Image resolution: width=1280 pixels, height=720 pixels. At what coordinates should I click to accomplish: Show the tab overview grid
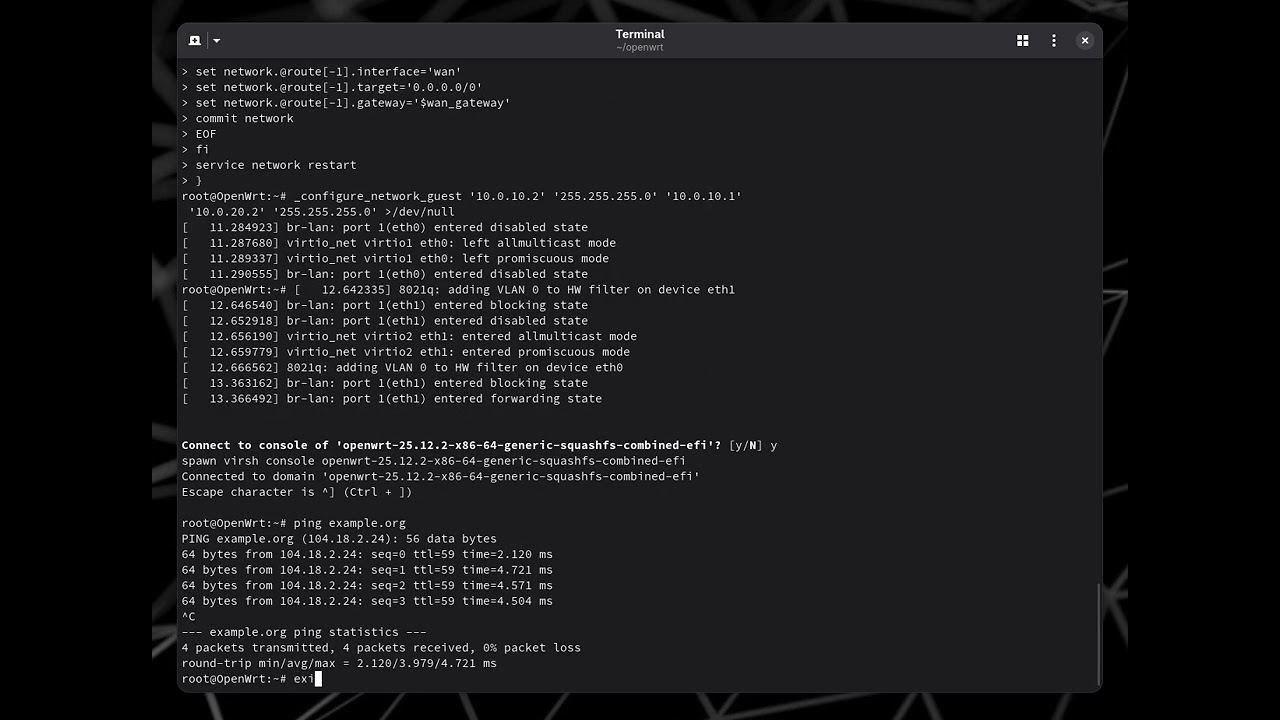click(1022, 41)
